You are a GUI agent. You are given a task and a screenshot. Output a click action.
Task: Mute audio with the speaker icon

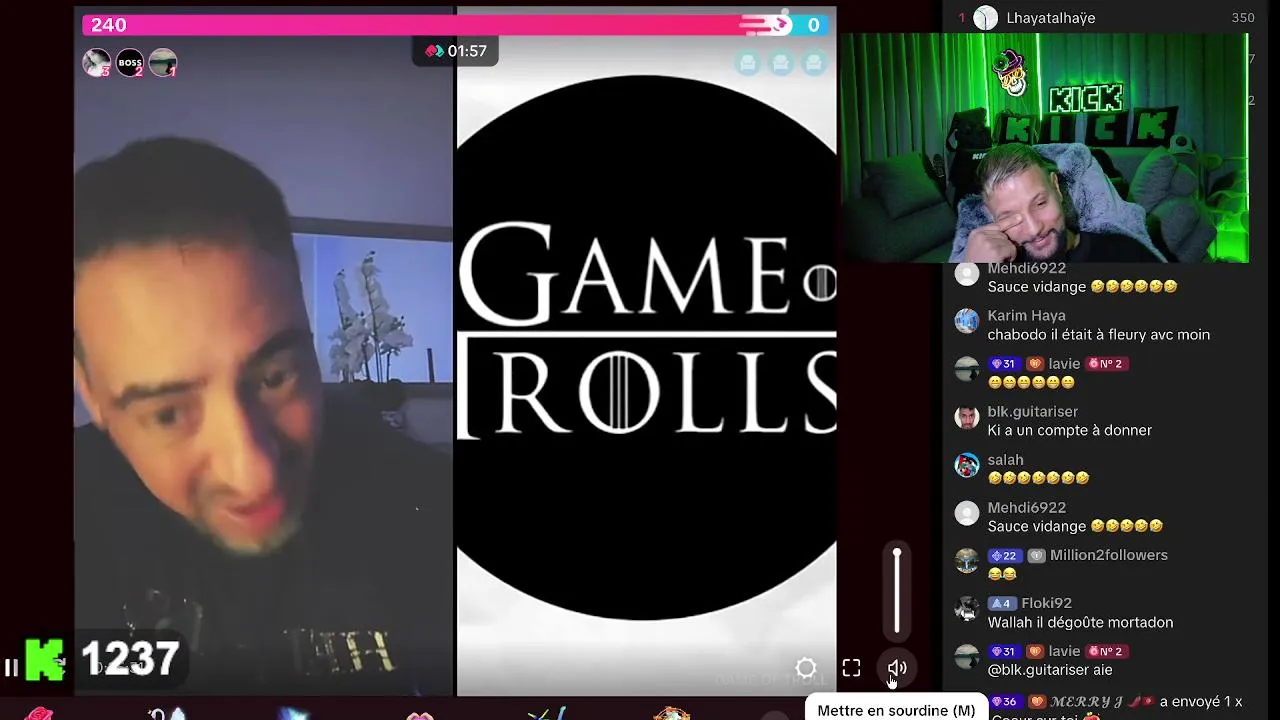click(x=897, y=668)
